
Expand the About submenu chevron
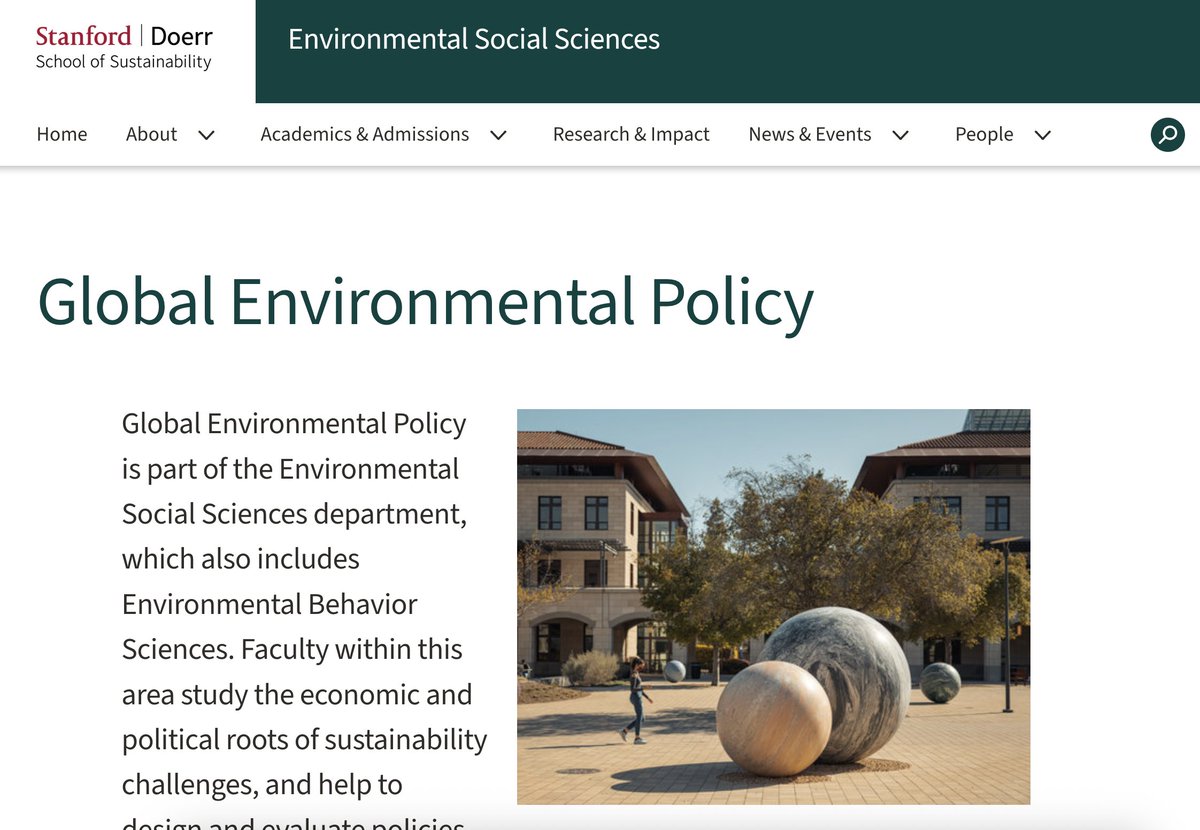point(207,135)
